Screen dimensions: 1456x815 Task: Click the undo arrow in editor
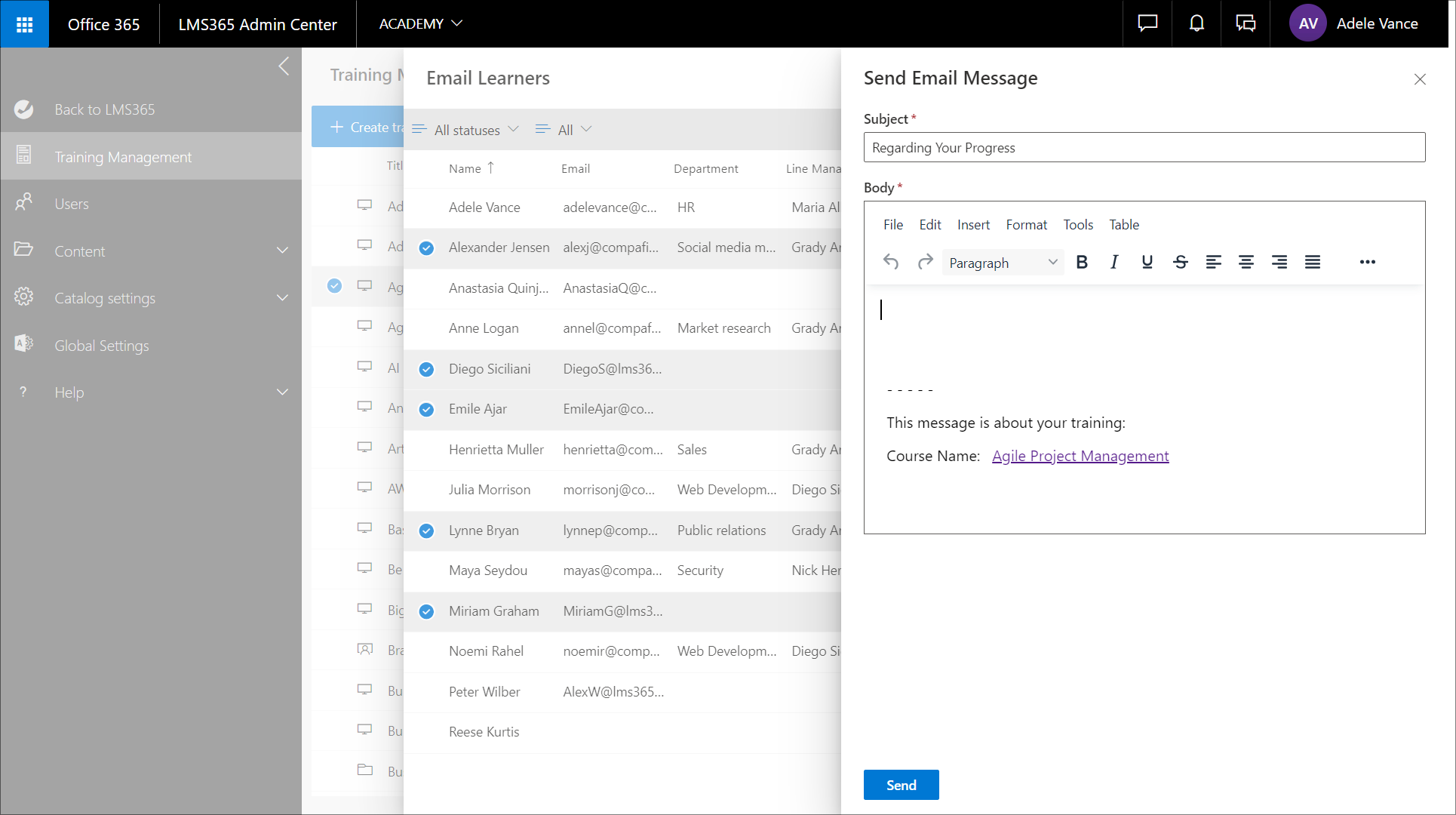pyautogui.click(x=891, y=262)
